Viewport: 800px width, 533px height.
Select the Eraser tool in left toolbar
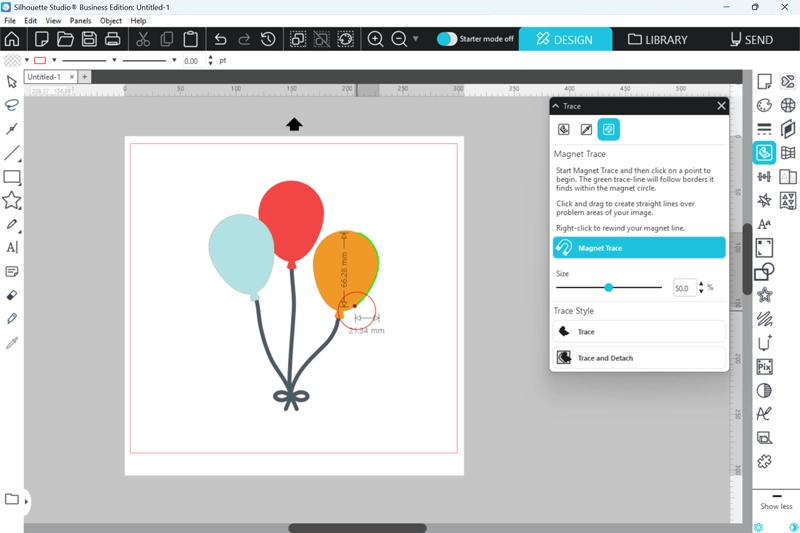click(12, 295)
